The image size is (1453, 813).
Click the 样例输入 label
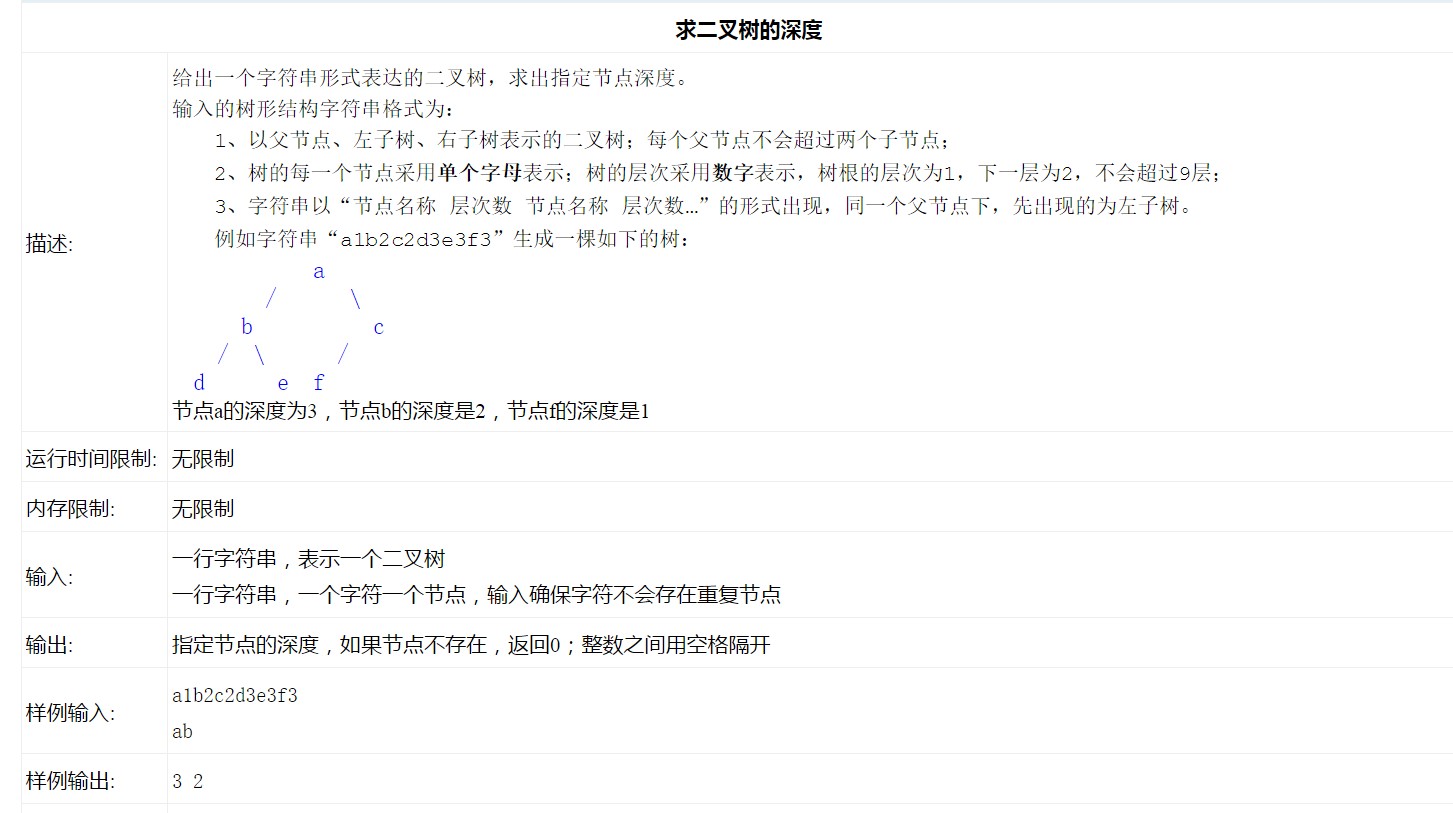click(70, 713)
